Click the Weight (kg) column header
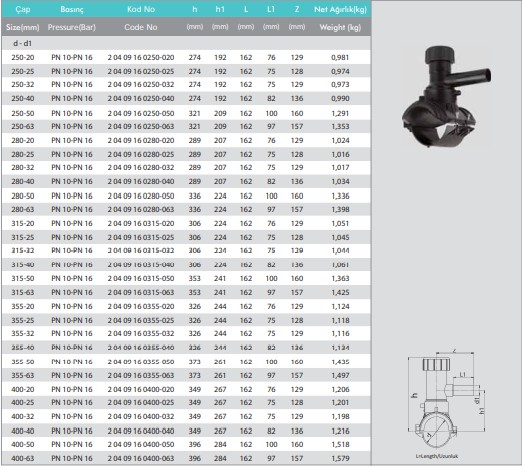This screenshot has height=467, width=522. coord(340,27)
